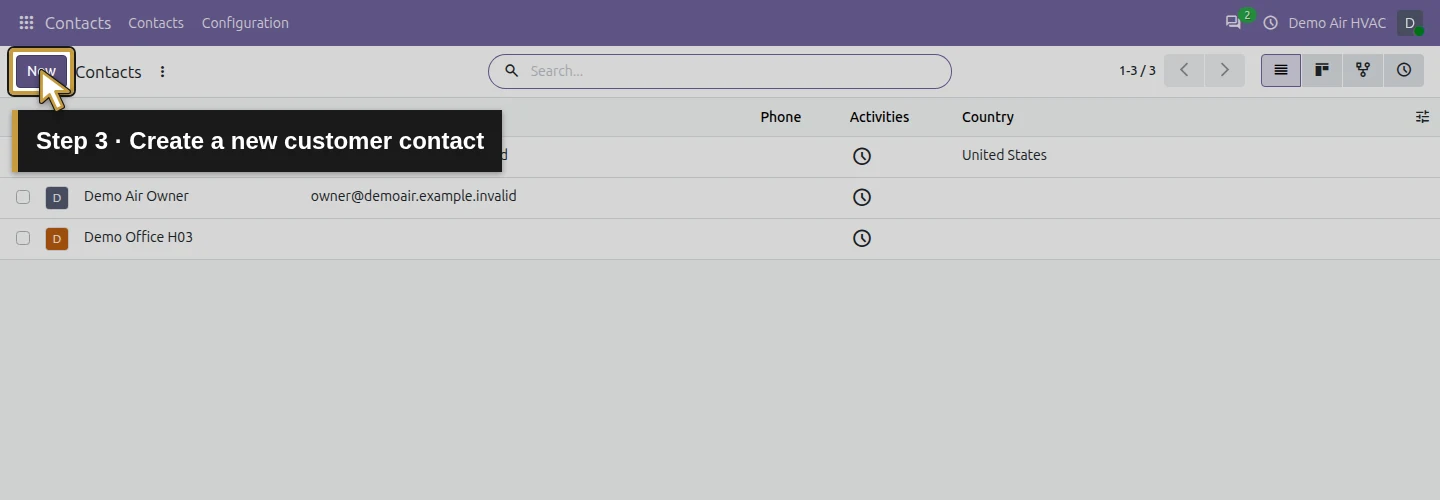Open the Demo Air HVAC company switcher
1440x500 pixels.
(x=1337, y=22)
